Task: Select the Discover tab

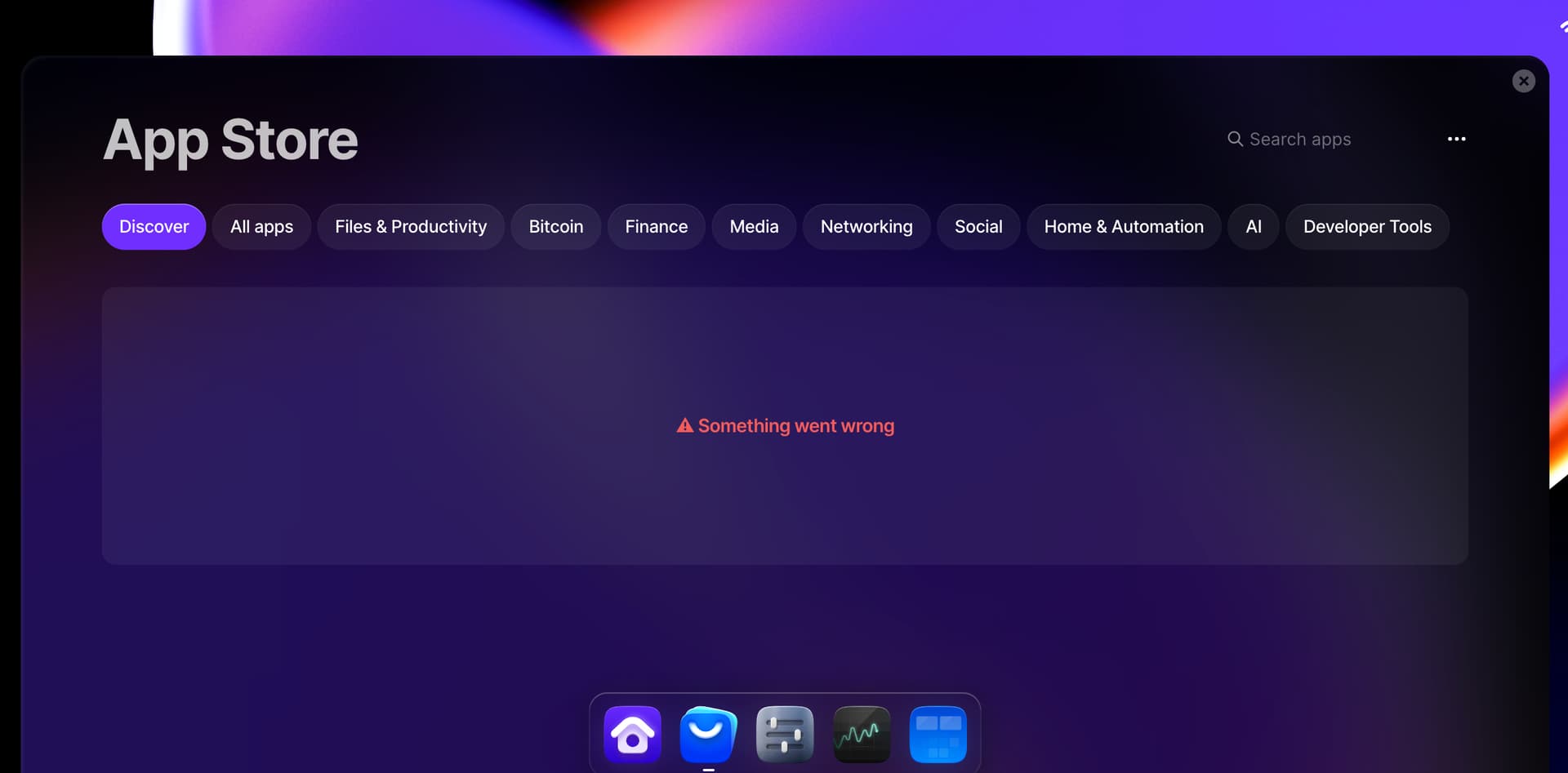Action: [154, 227]
